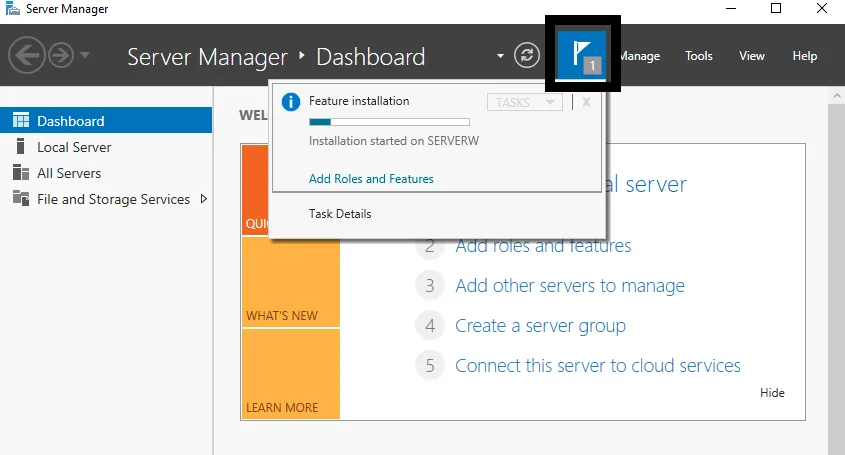Expand File and Storage Services arrow
845x455 pixels.
[204, 199]
